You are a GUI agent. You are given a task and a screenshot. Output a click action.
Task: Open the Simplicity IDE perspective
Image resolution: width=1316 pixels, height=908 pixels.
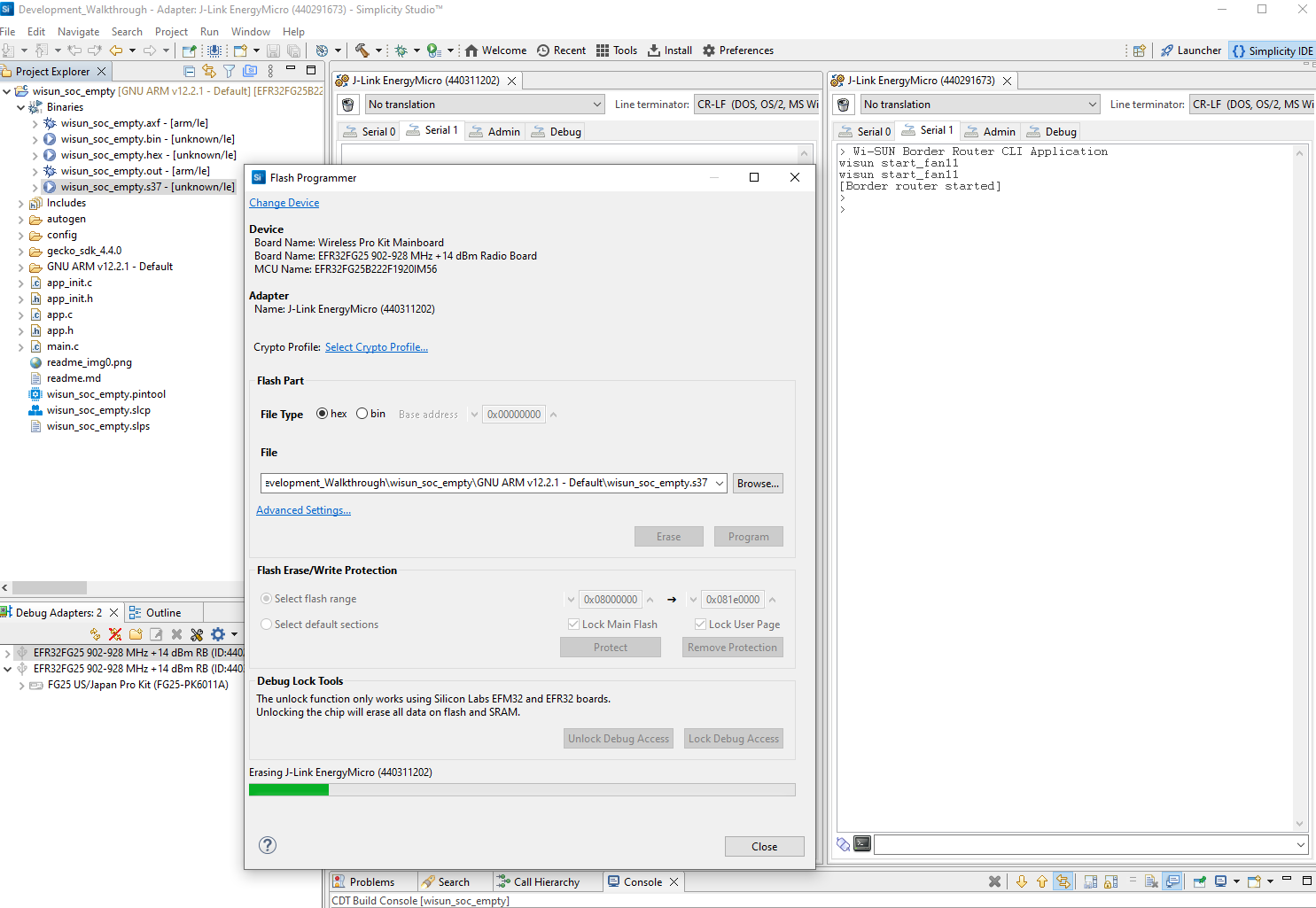(x=1272, y=50)
